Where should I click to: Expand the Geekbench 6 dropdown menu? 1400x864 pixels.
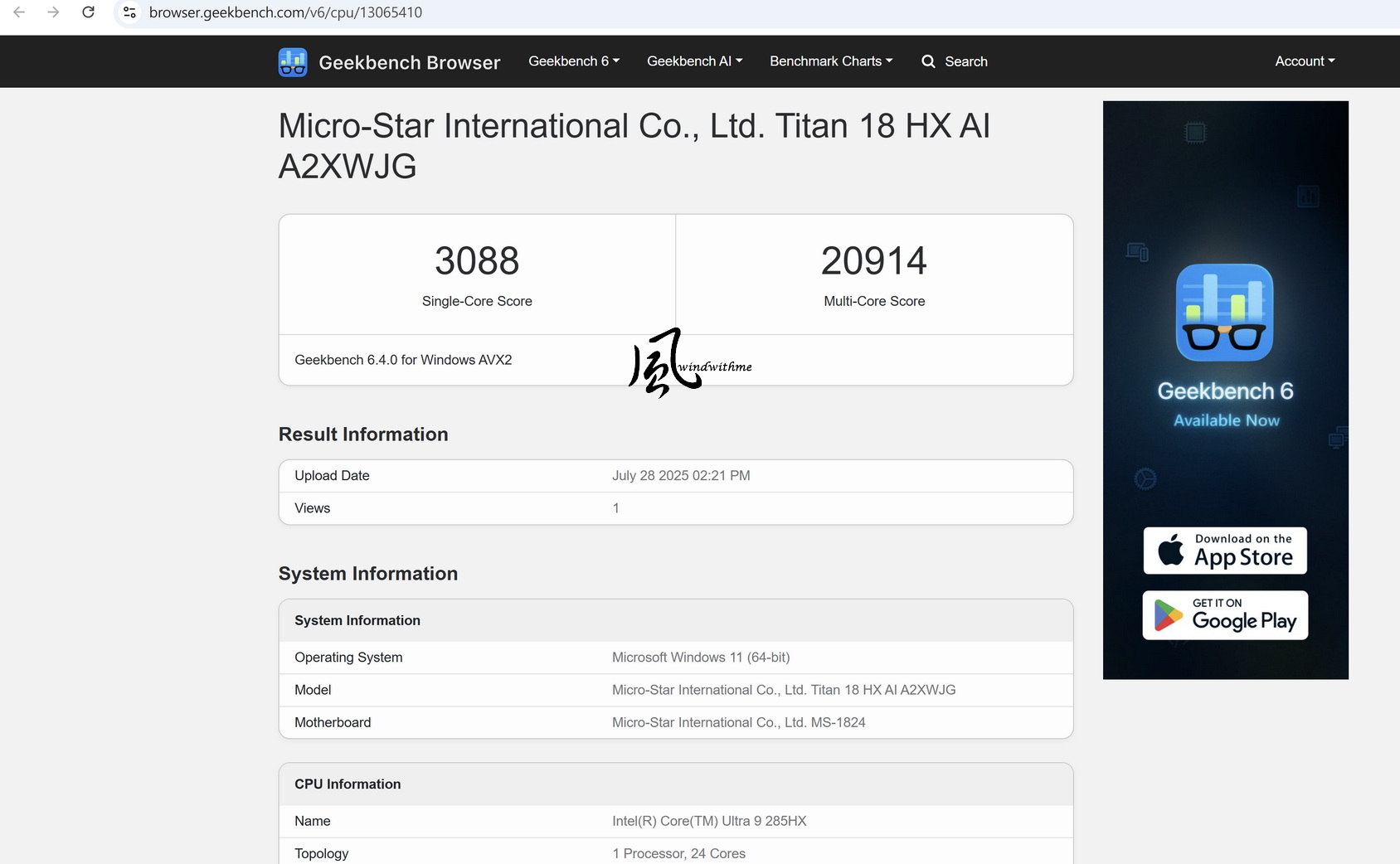click(x=574, y=61)
